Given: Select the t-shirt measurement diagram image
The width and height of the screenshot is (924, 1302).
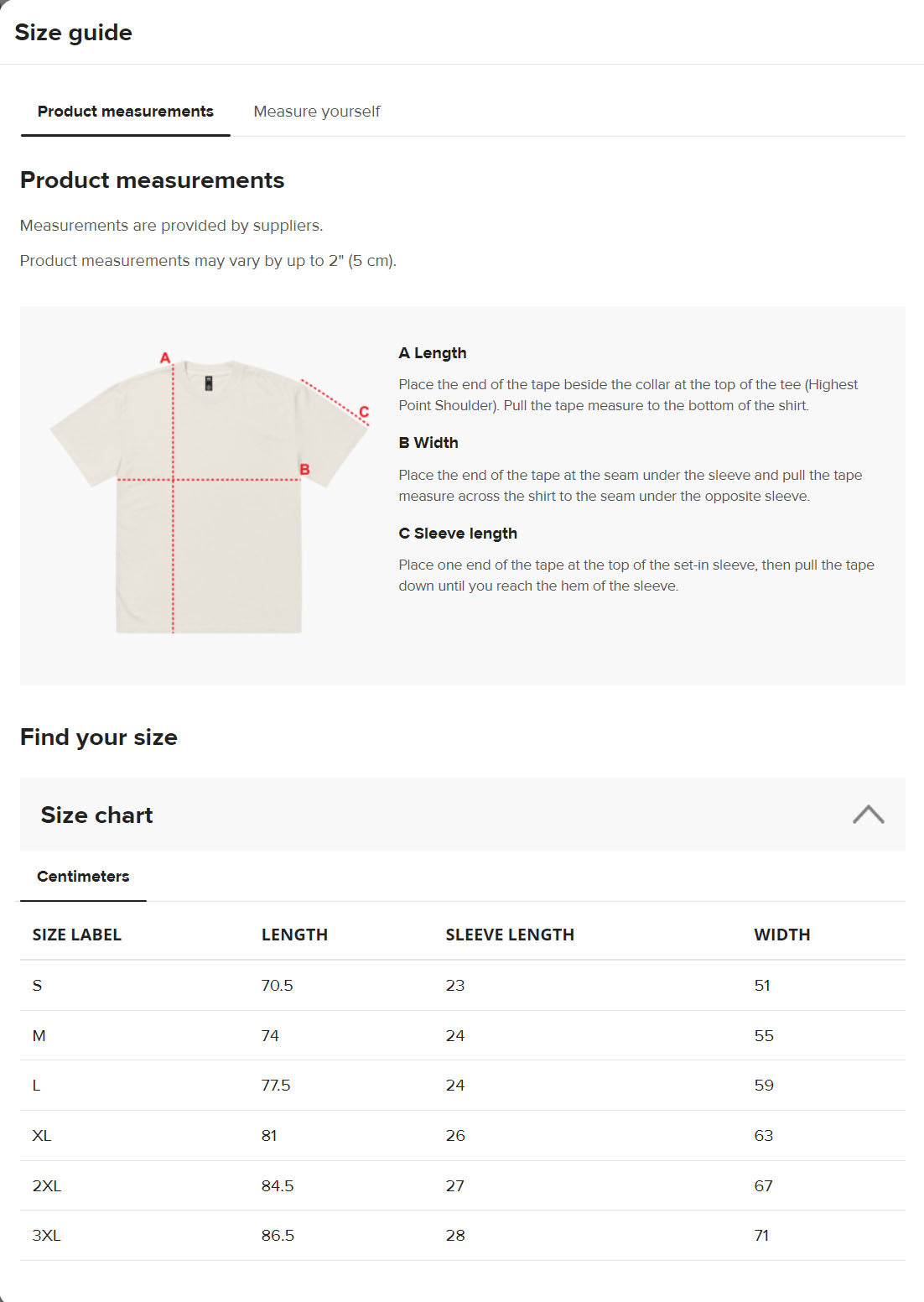Looking at the screenshot, I should pos(210,495).
